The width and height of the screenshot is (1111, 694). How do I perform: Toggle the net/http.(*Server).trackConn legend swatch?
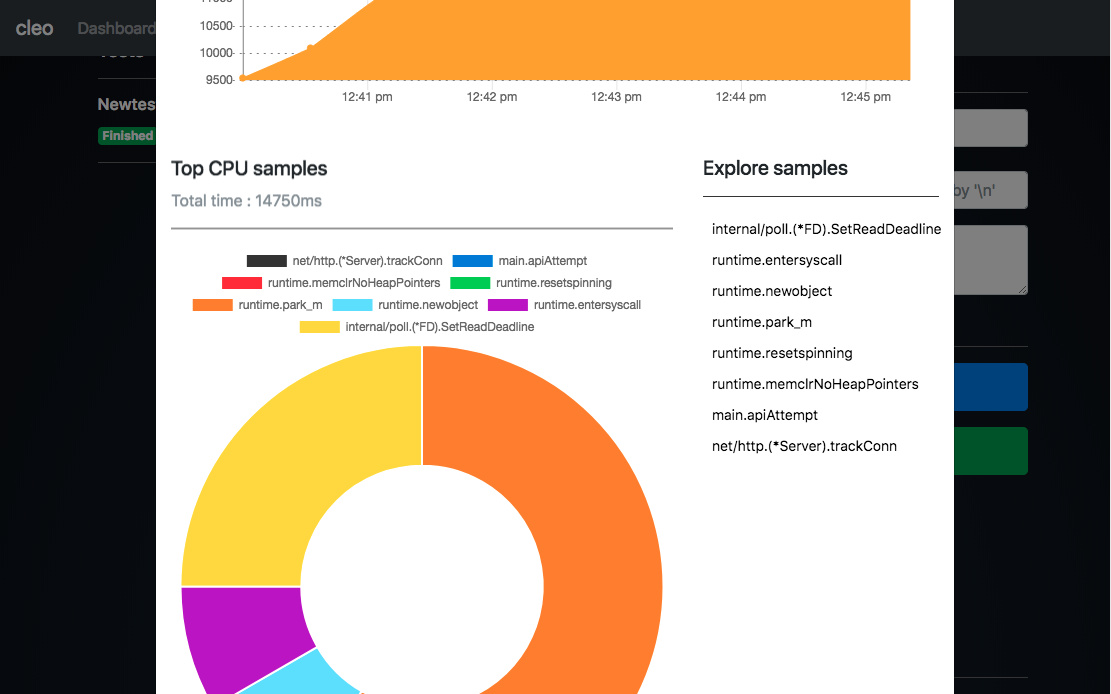tap(266, 261)
